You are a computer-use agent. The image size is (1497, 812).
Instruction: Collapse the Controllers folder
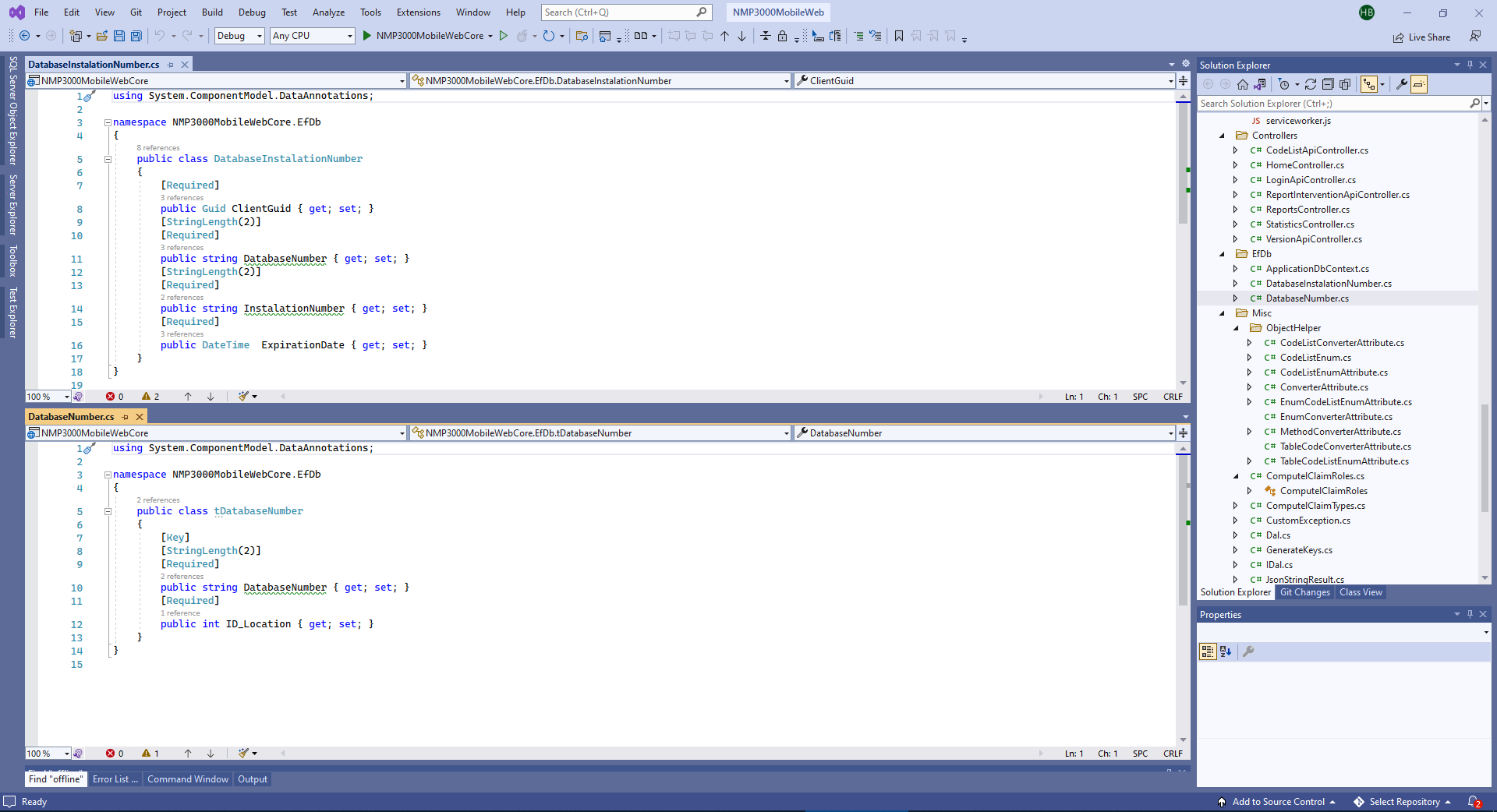[x=1222, y=136]
